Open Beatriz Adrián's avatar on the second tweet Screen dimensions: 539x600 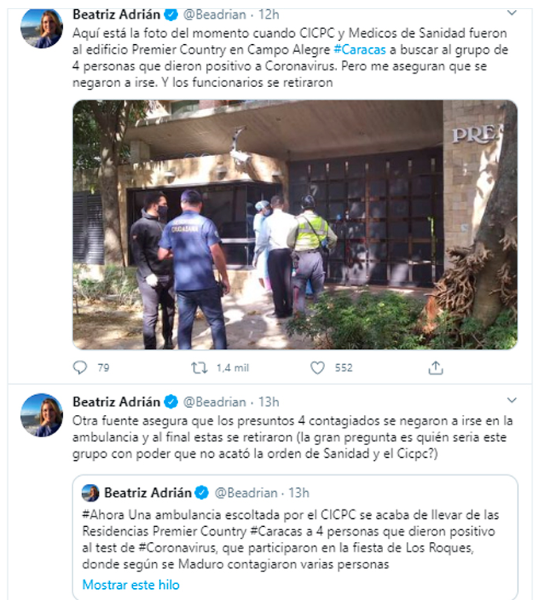coord(41,415)
